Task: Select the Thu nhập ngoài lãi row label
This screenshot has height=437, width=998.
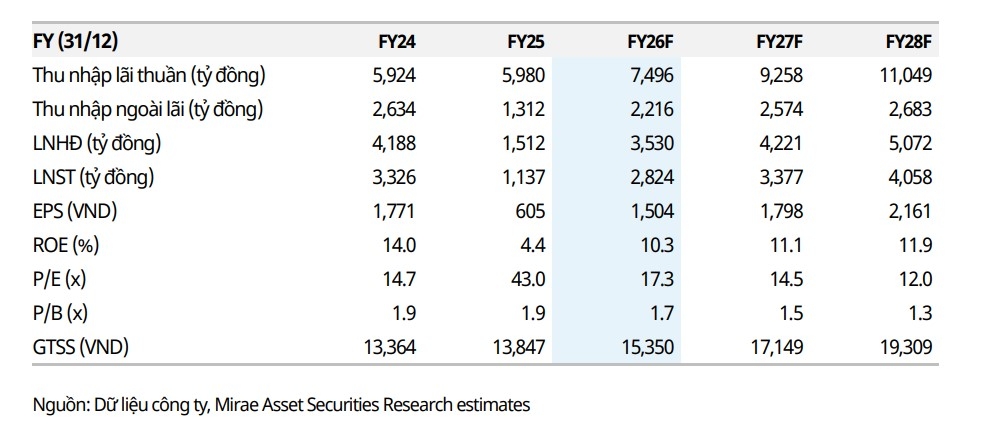Action: point(147,109)
